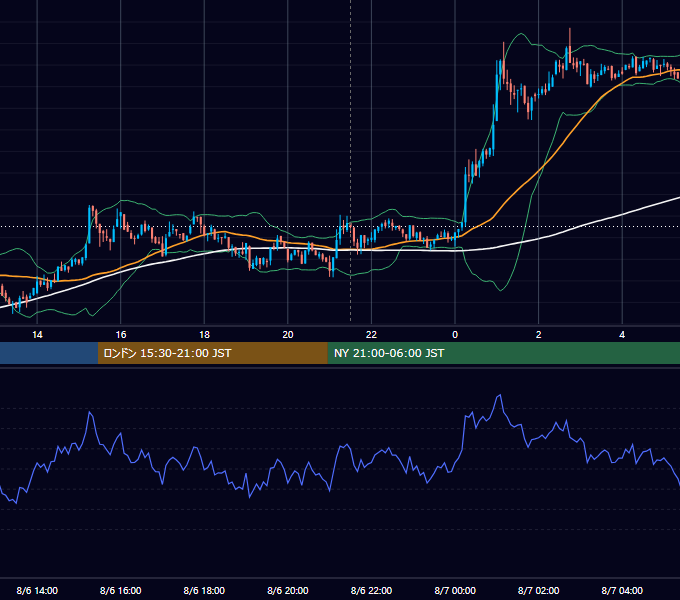Screen dimensions: 680x600
Task: Click the '18' hour label on price chart axis
Action: pyautogui.click(x=204, y=335)
